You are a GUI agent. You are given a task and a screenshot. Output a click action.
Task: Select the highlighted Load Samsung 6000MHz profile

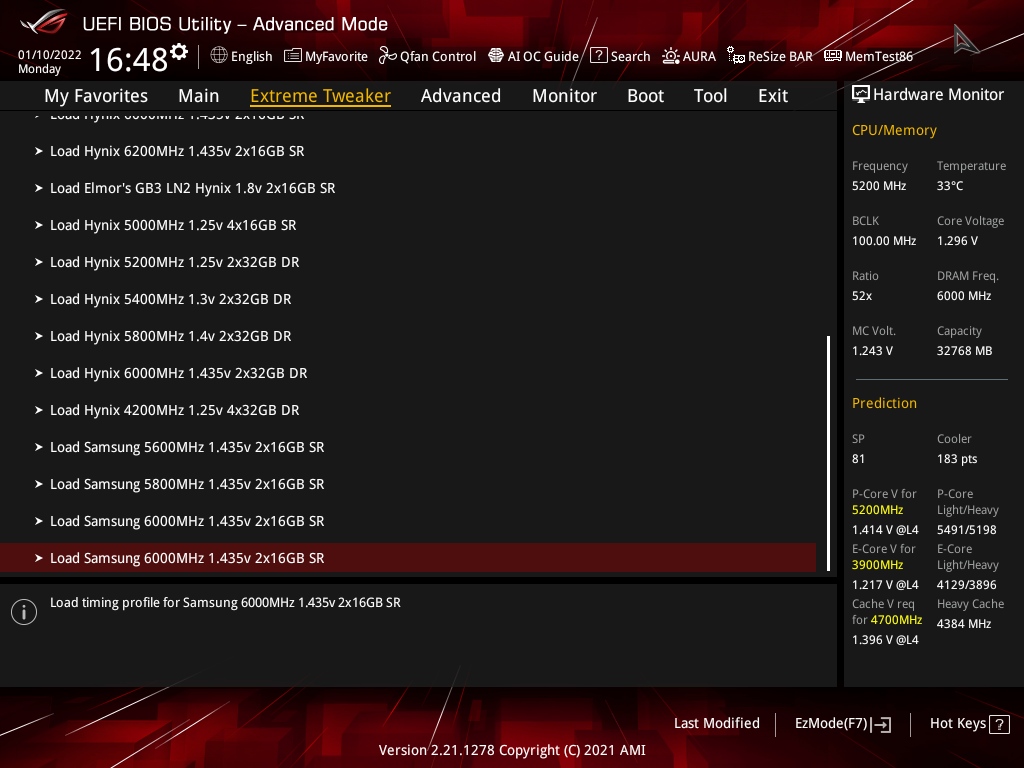coord(408,558)
